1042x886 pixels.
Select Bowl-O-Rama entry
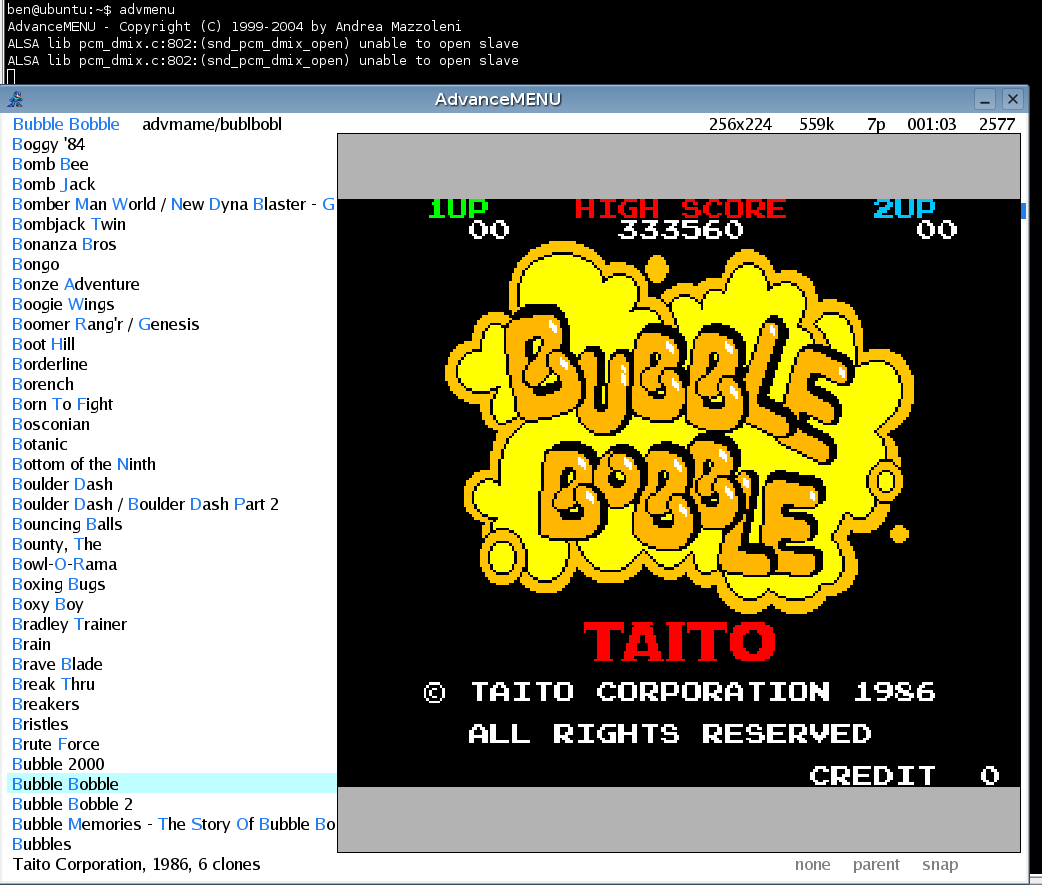point(64,564)
